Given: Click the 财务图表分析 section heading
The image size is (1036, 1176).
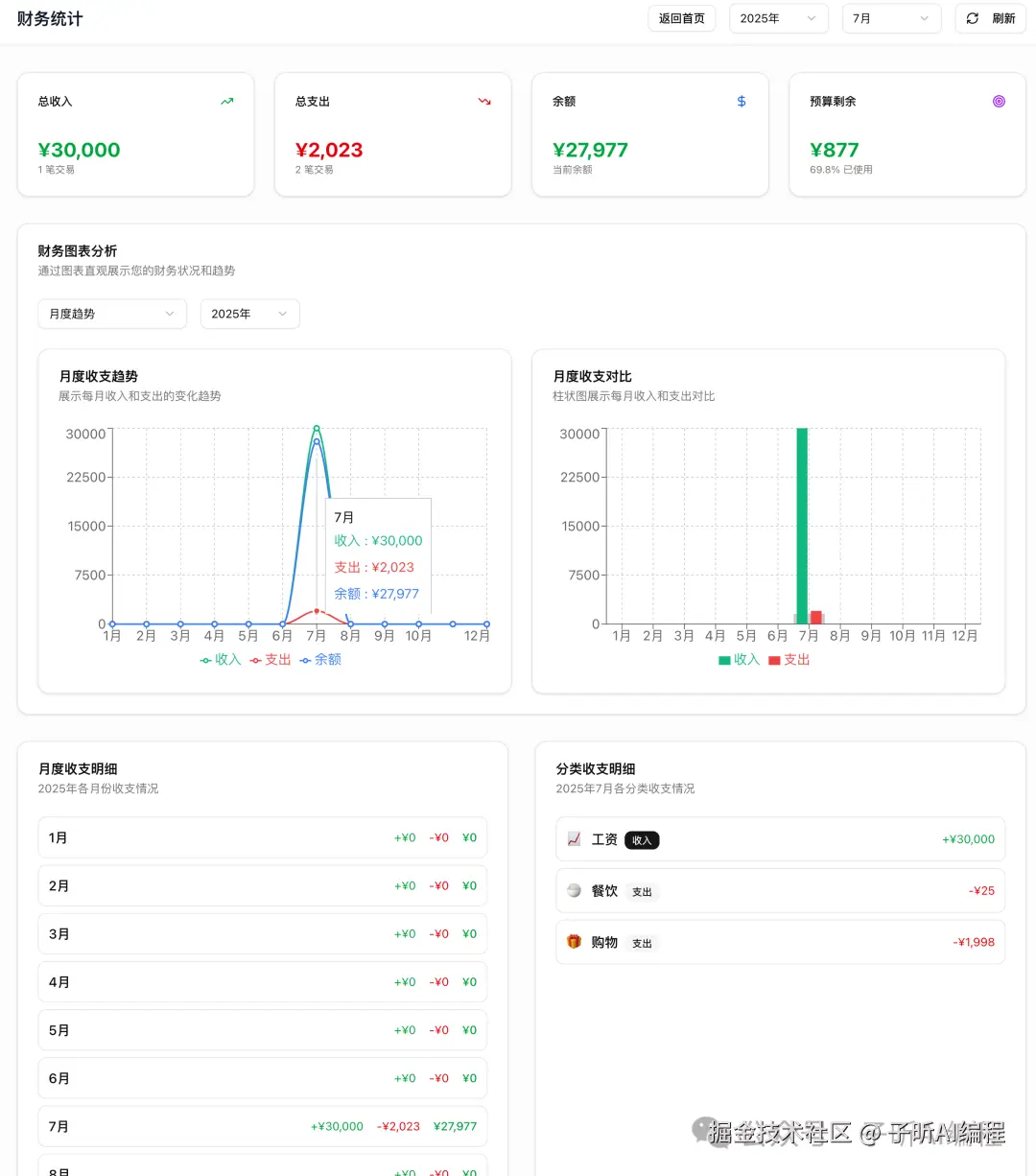Looking at the screenshot, I should pos(78,250).
